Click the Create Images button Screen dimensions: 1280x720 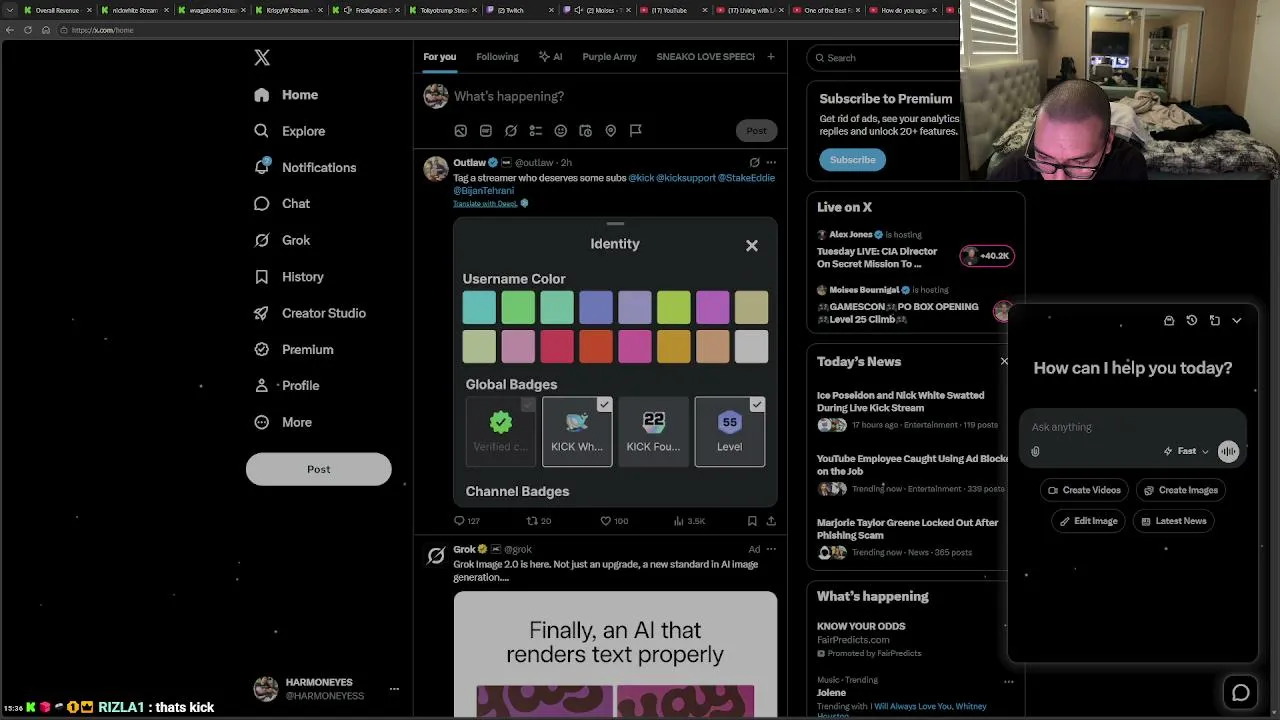point(1181,491)
